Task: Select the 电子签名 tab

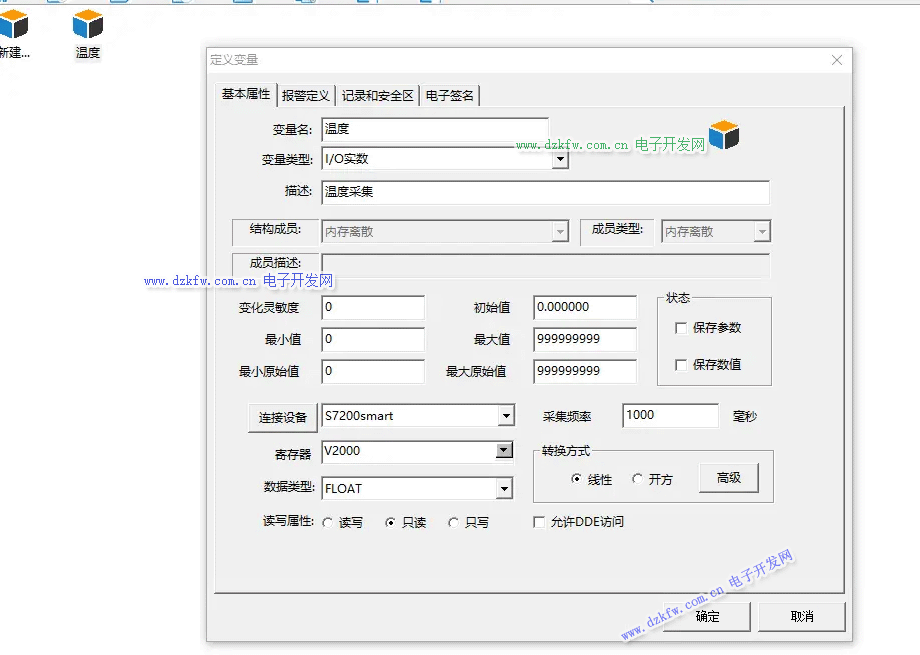Action: (x=450, y=96)
